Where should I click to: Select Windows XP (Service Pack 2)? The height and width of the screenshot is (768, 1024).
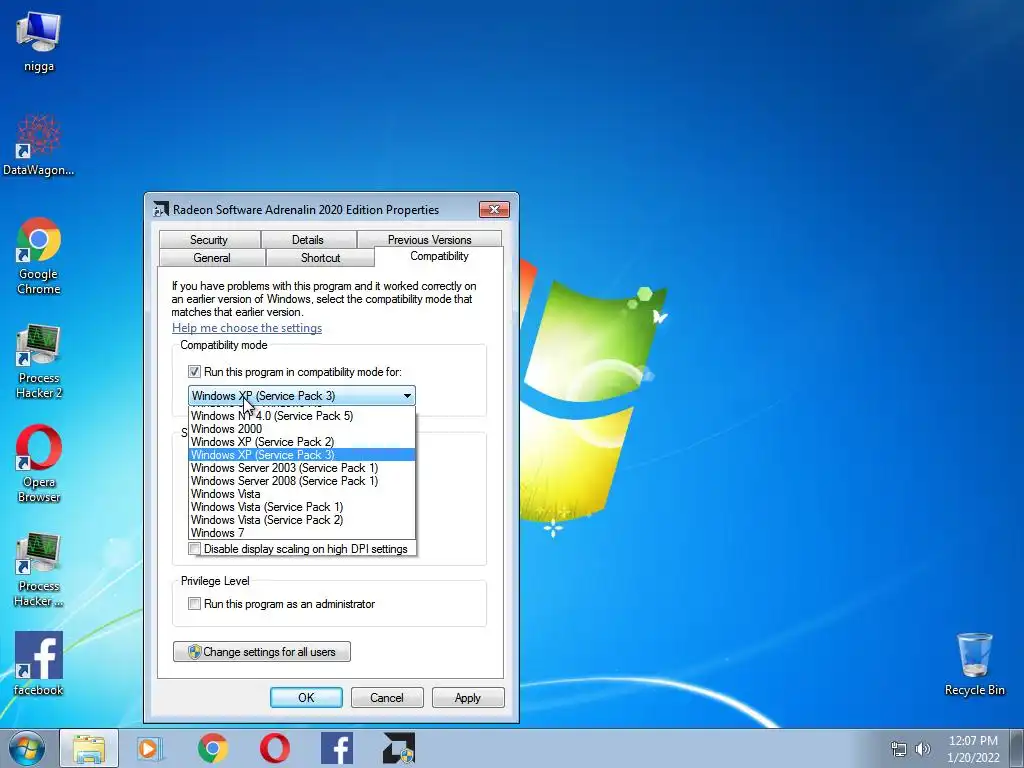coord(302,442)
